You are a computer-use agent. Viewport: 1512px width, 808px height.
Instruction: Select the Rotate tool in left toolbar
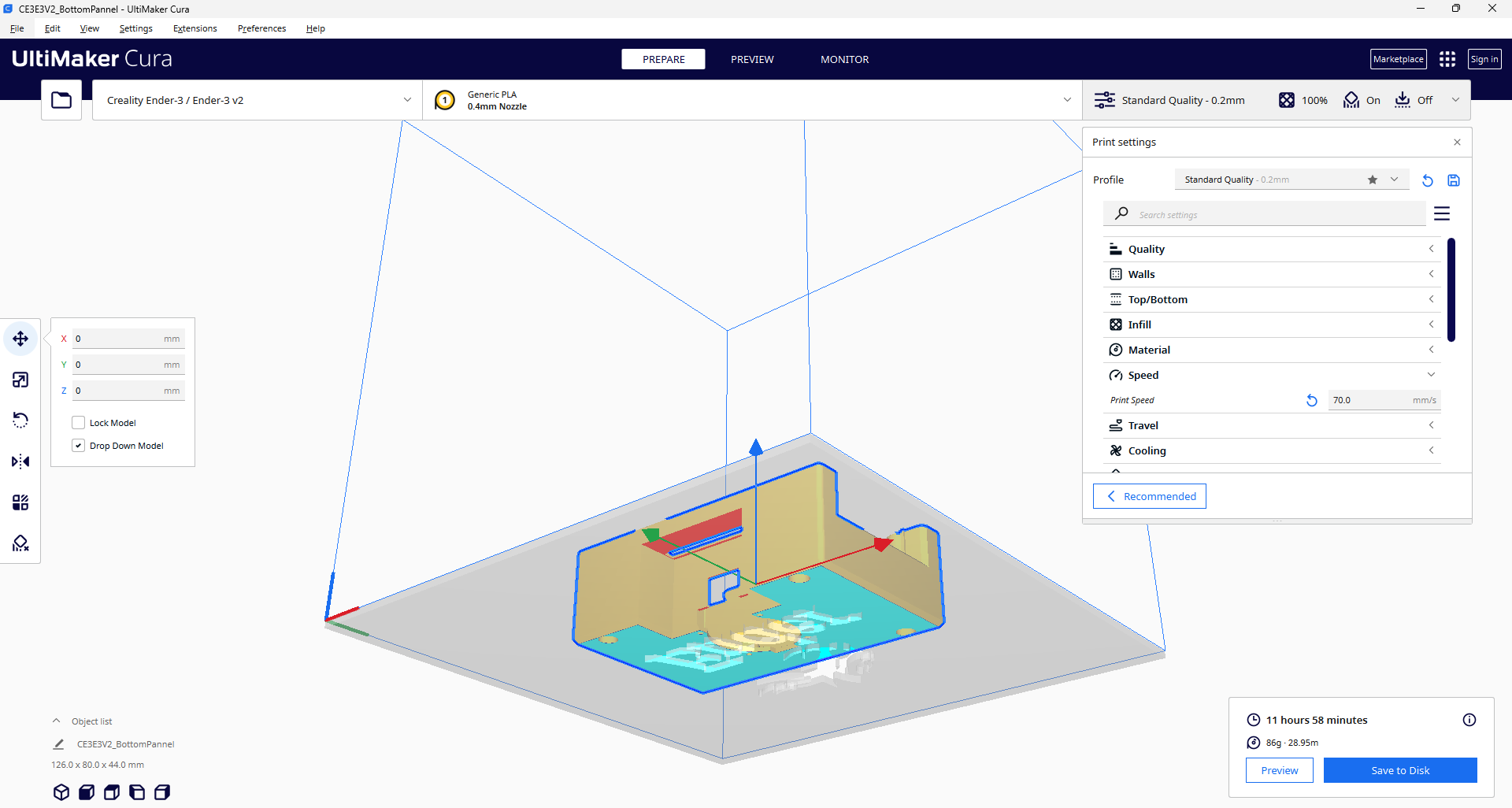20,421
